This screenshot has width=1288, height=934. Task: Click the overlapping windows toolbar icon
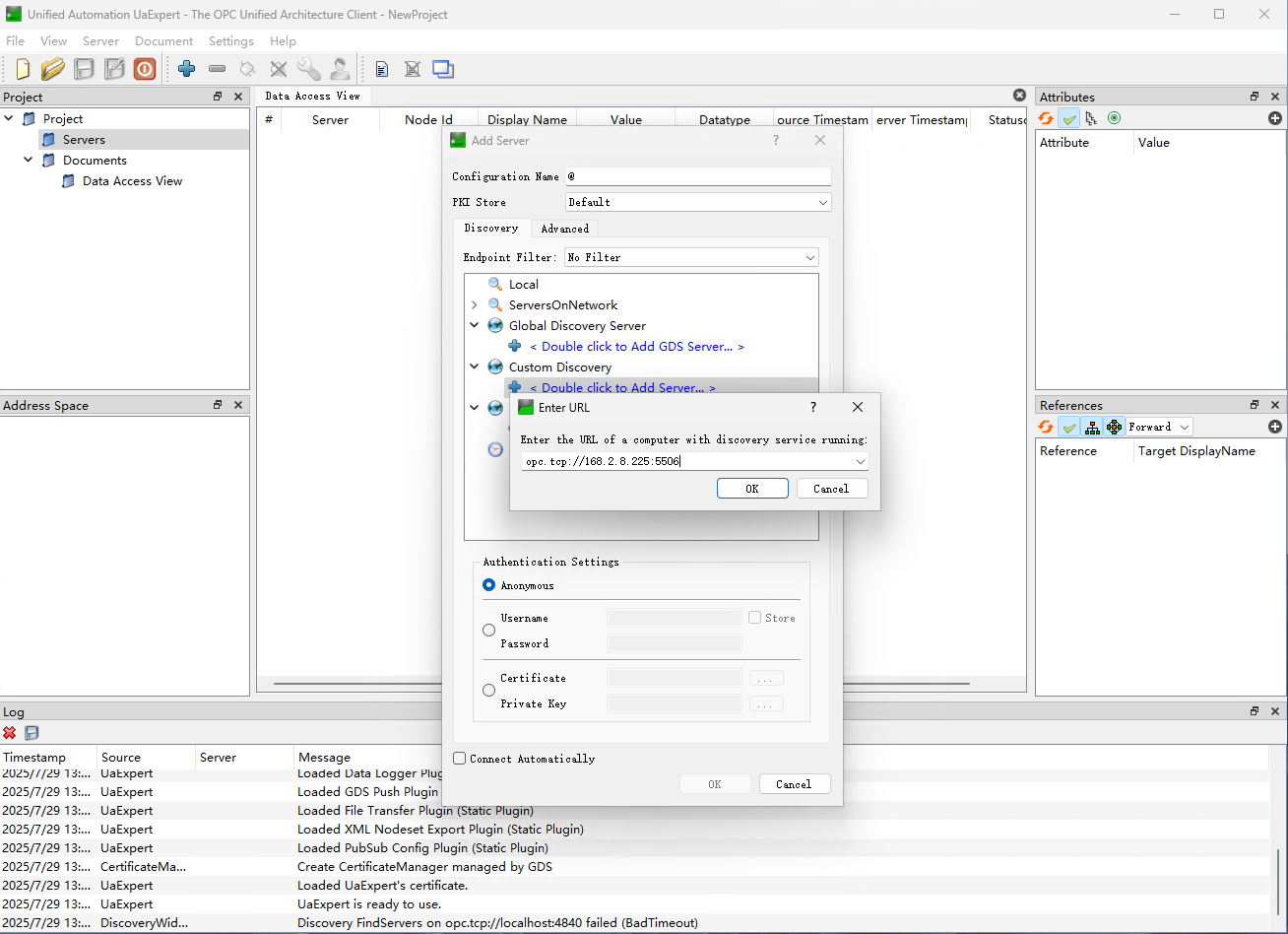point(443,69)
